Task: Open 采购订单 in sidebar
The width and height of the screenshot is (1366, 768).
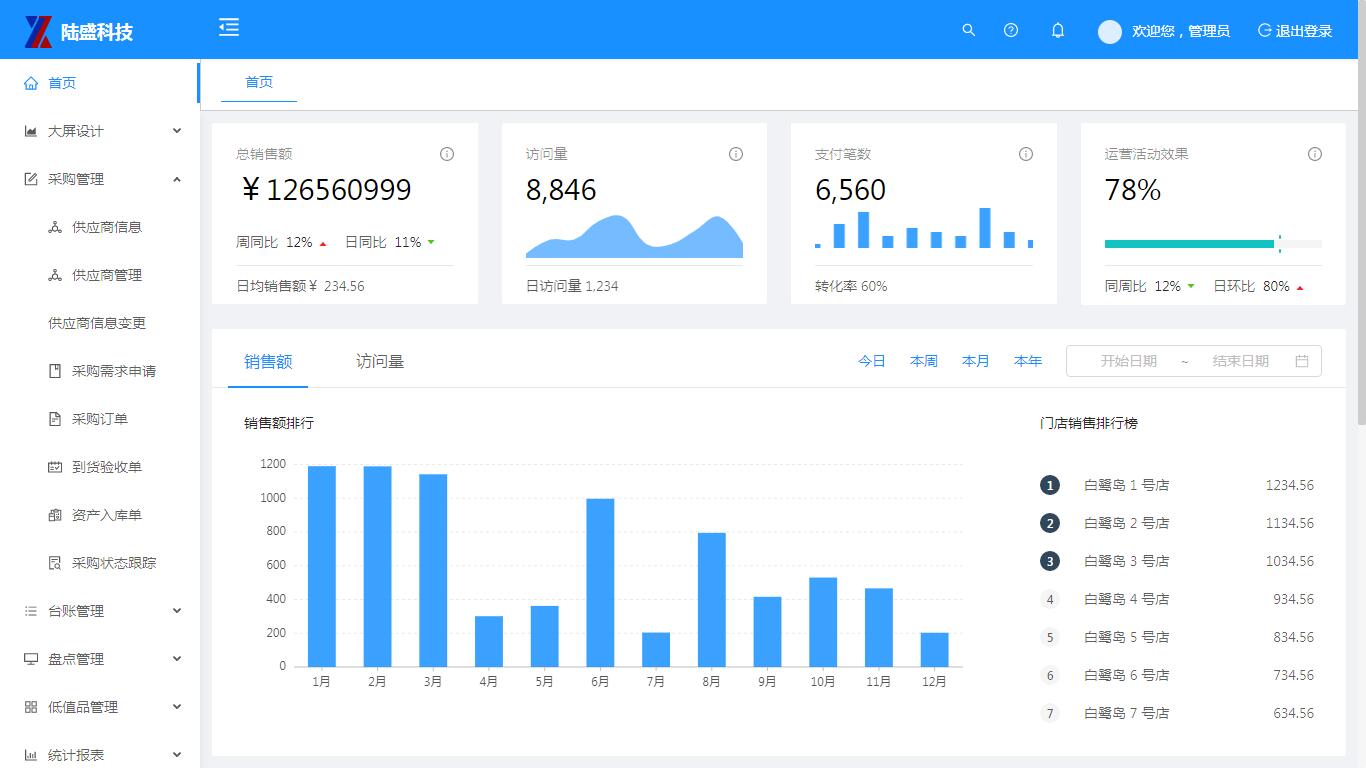Action: click(x=100, y=419)
